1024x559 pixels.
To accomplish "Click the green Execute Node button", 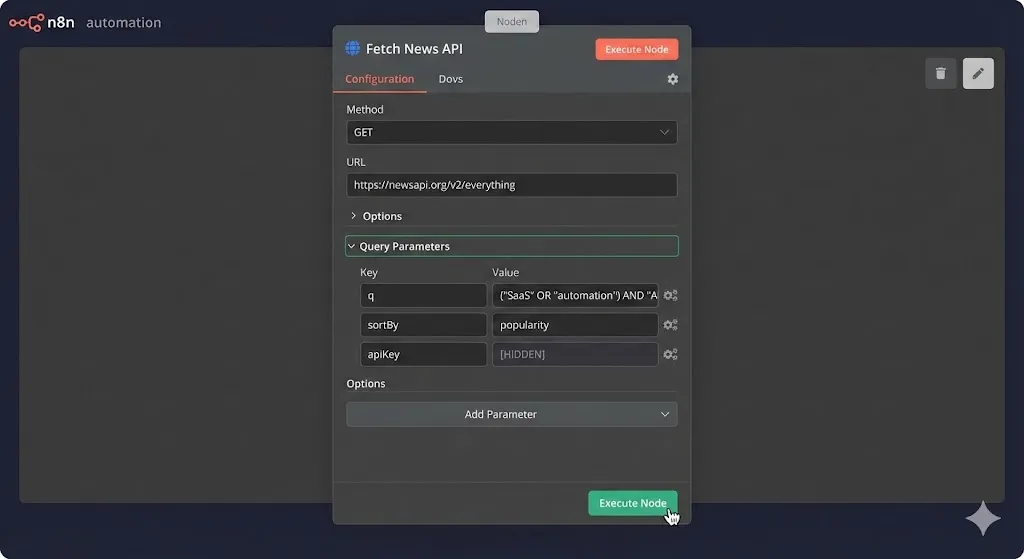I will point(632,503).
